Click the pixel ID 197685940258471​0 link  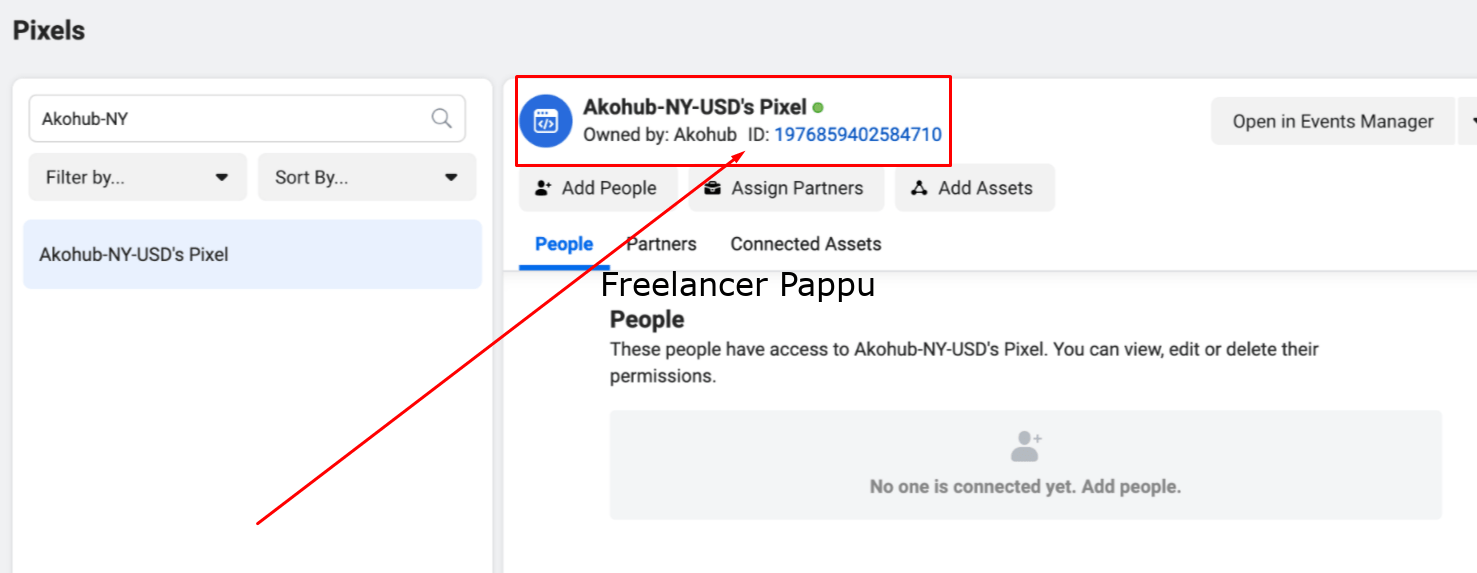858,134
